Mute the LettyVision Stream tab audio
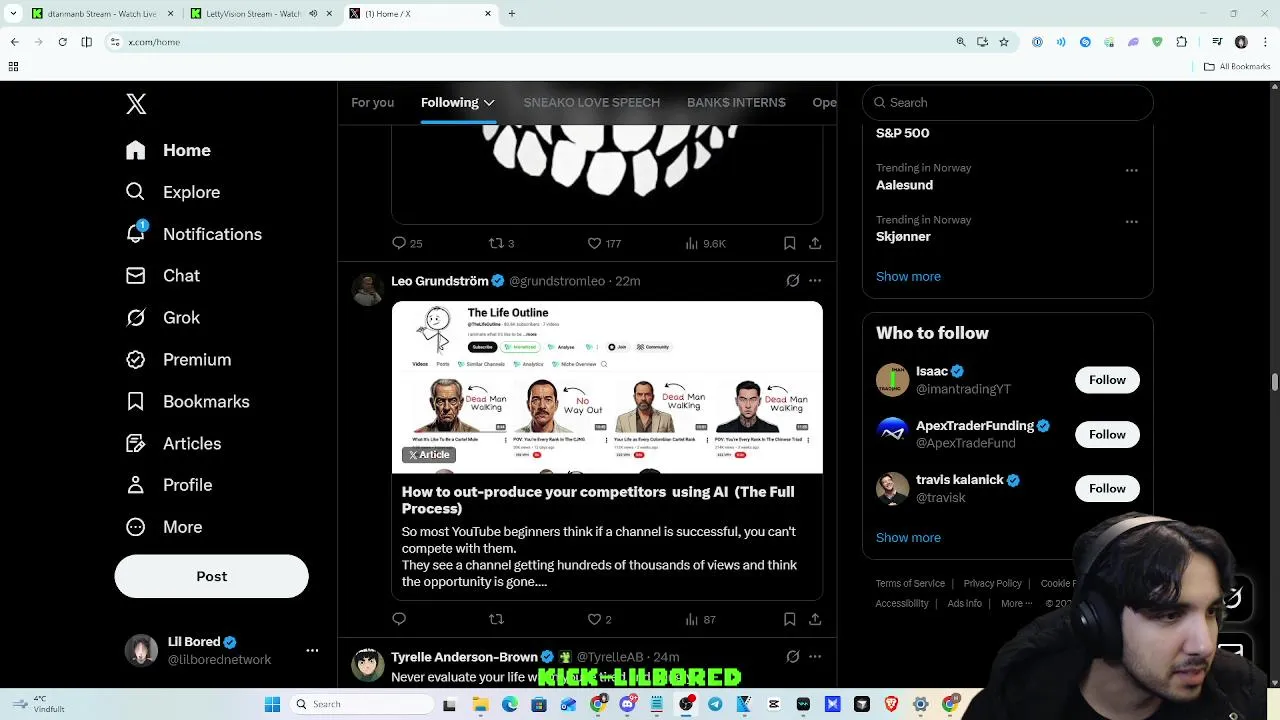 point(313,14)
